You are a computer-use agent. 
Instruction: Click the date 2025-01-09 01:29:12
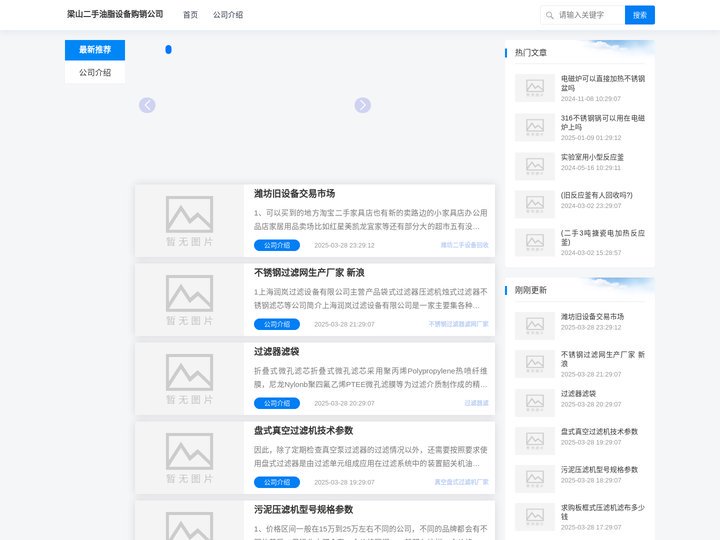pos(591,138)
